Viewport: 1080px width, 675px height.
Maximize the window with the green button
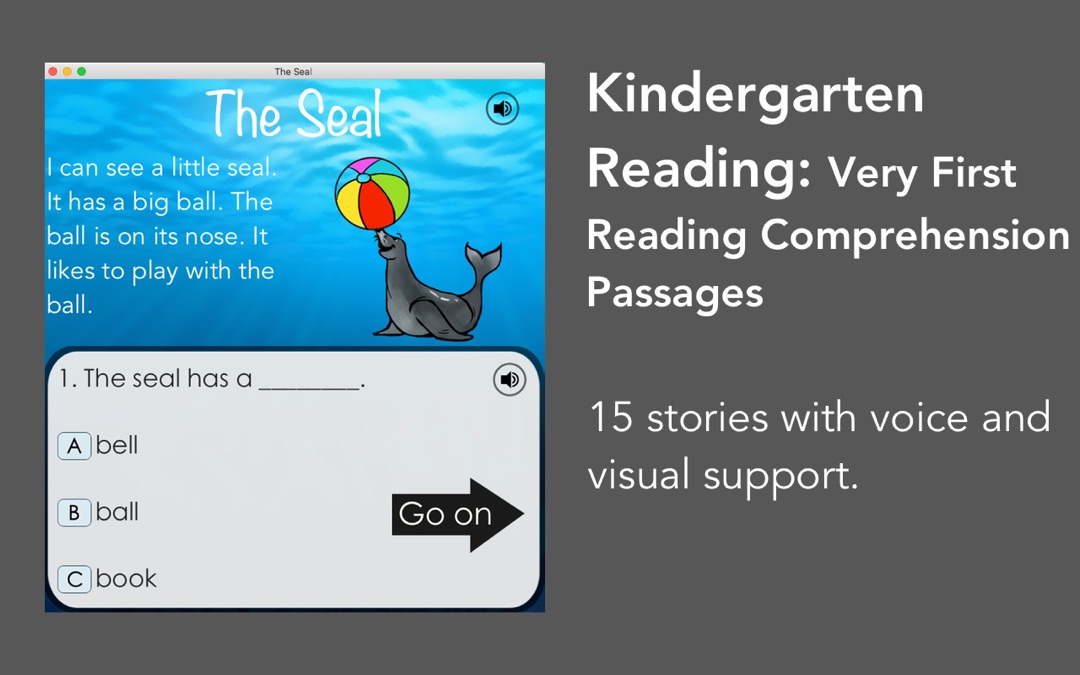point(82,72)
